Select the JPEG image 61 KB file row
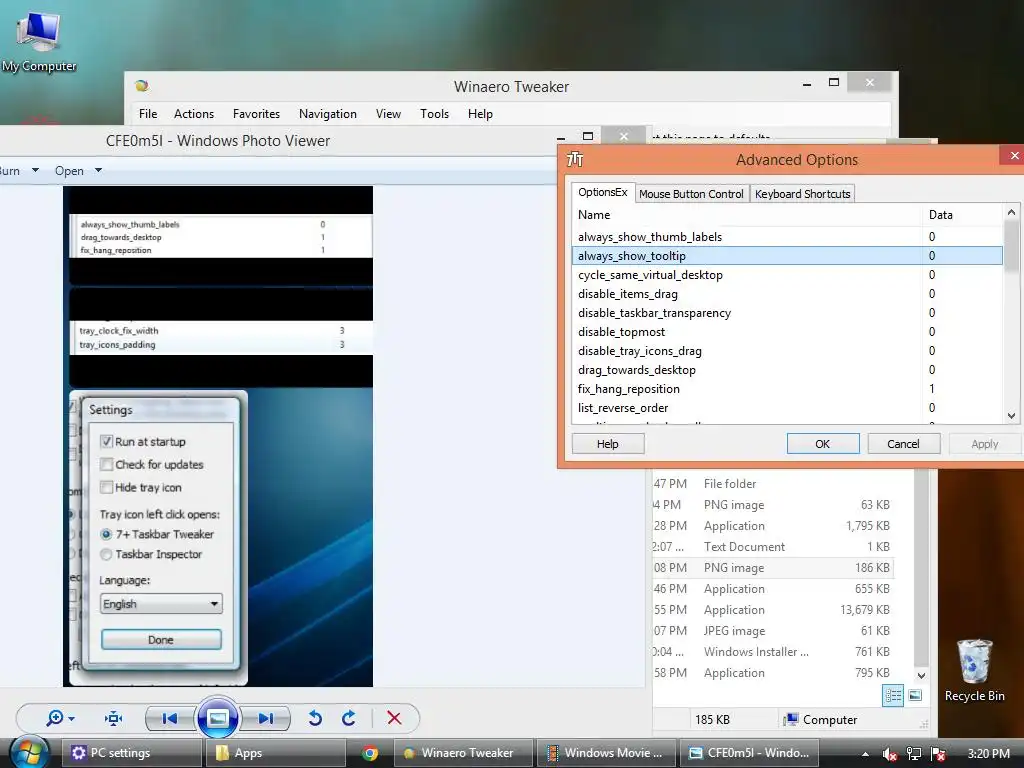The height and width of the screenshot is (768, 1024). 773,630
